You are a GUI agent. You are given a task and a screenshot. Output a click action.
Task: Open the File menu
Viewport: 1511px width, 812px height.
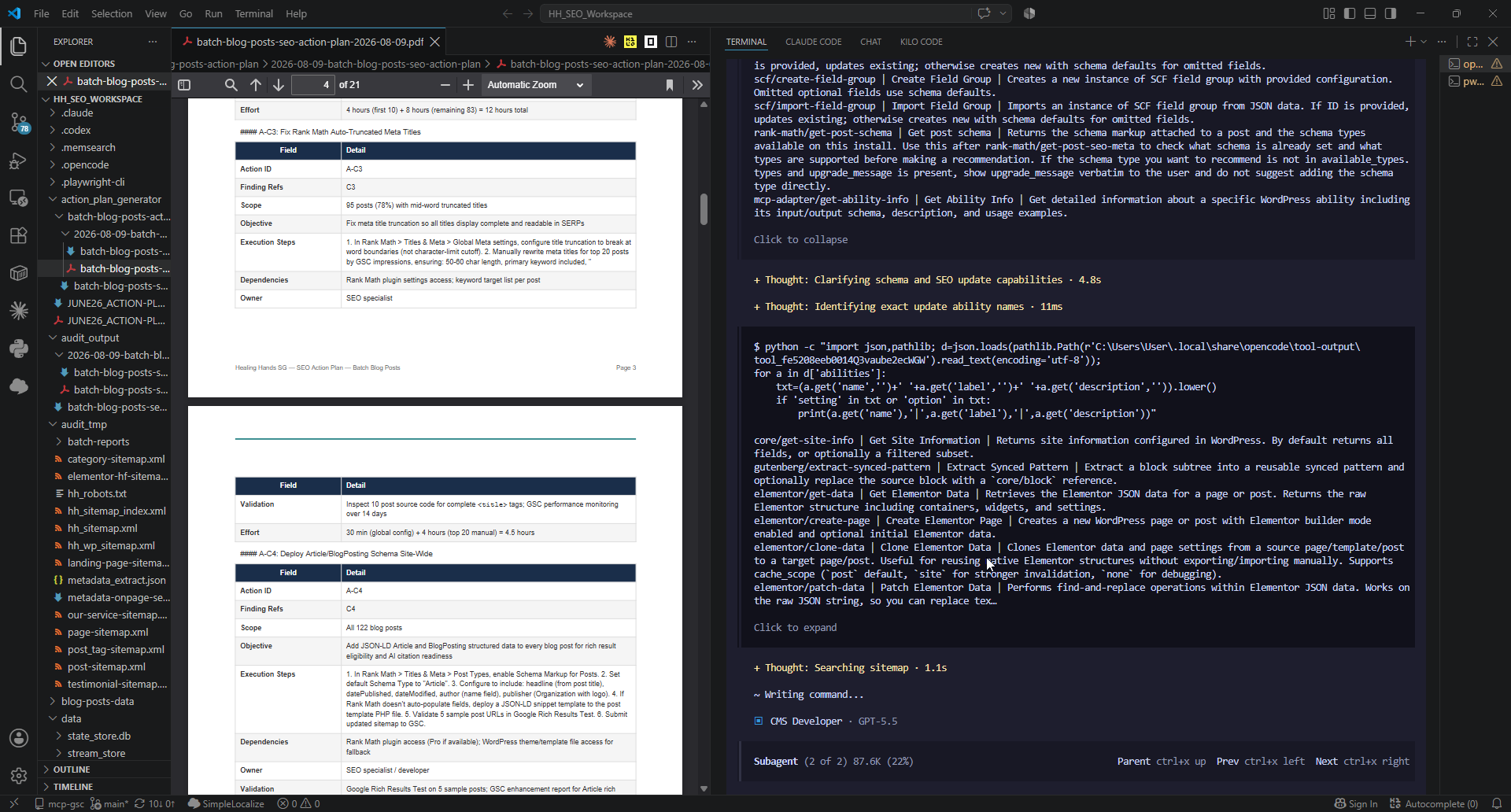point(42,13)
